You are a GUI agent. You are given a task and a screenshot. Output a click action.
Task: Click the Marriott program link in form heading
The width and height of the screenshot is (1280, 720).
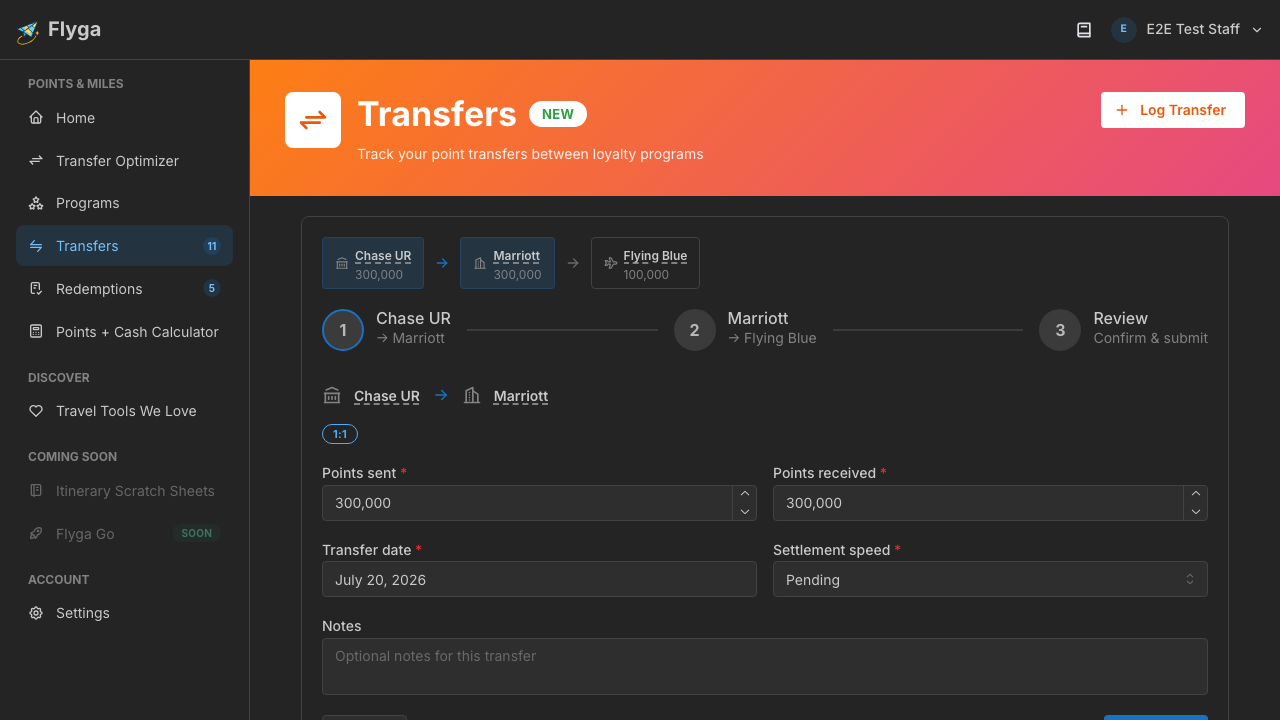(521, 396)
